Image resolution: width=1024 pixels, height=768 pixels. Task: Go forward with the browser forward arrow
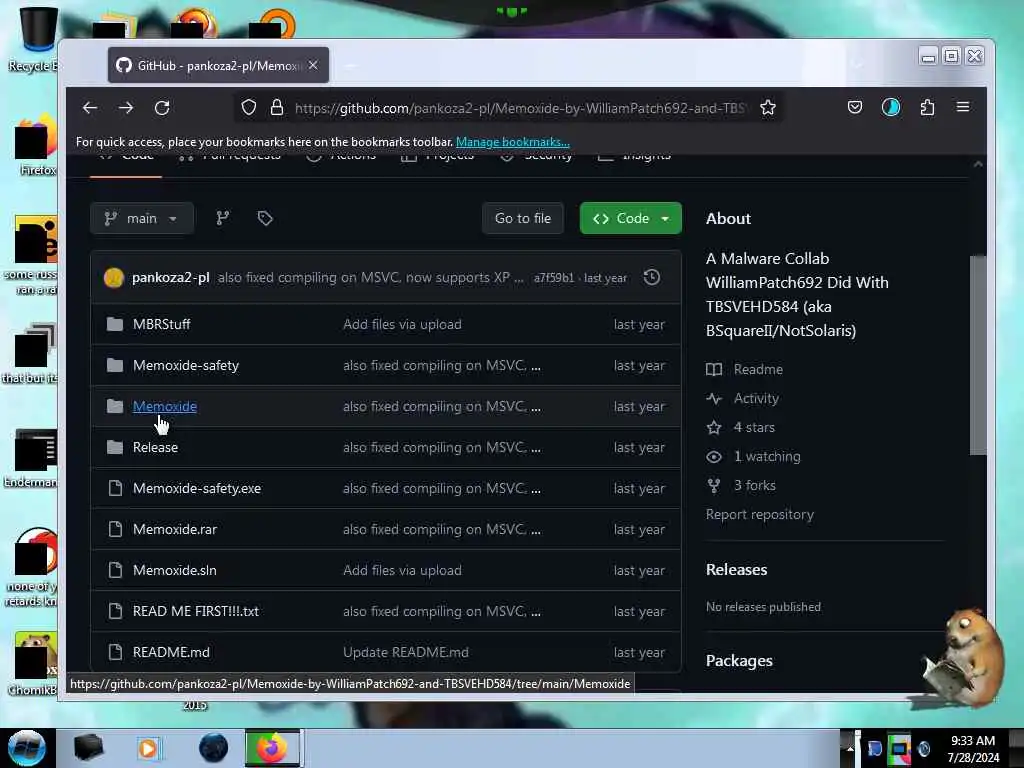(126, 108)
